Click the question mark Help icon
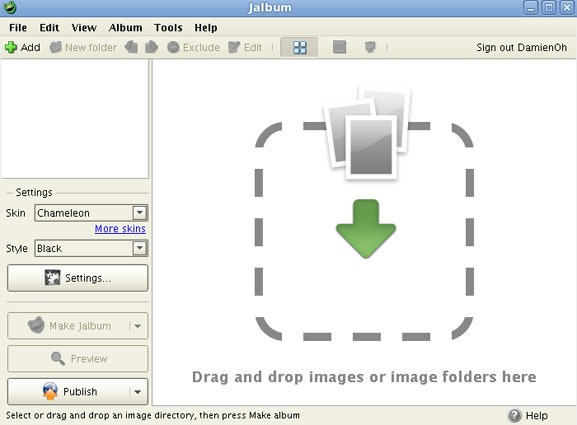Image resolution: width=577 pixels, height=425 pixels. pos(514,415)
